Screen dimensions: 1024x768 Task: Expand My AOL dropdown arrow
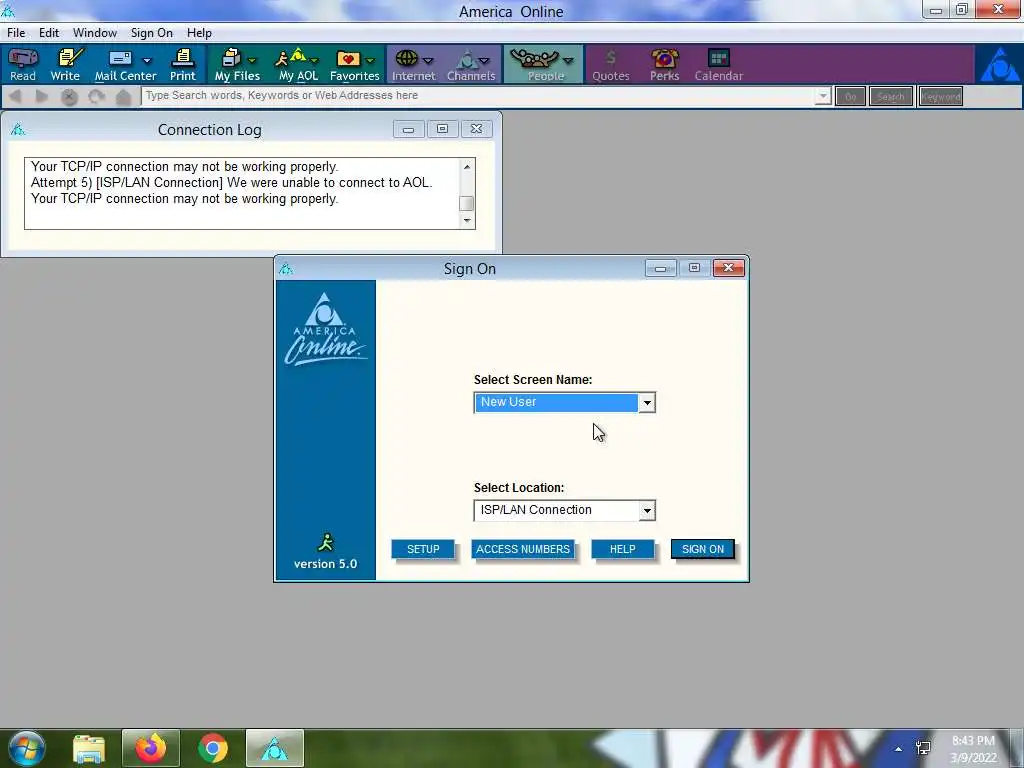tap(315, 61)
